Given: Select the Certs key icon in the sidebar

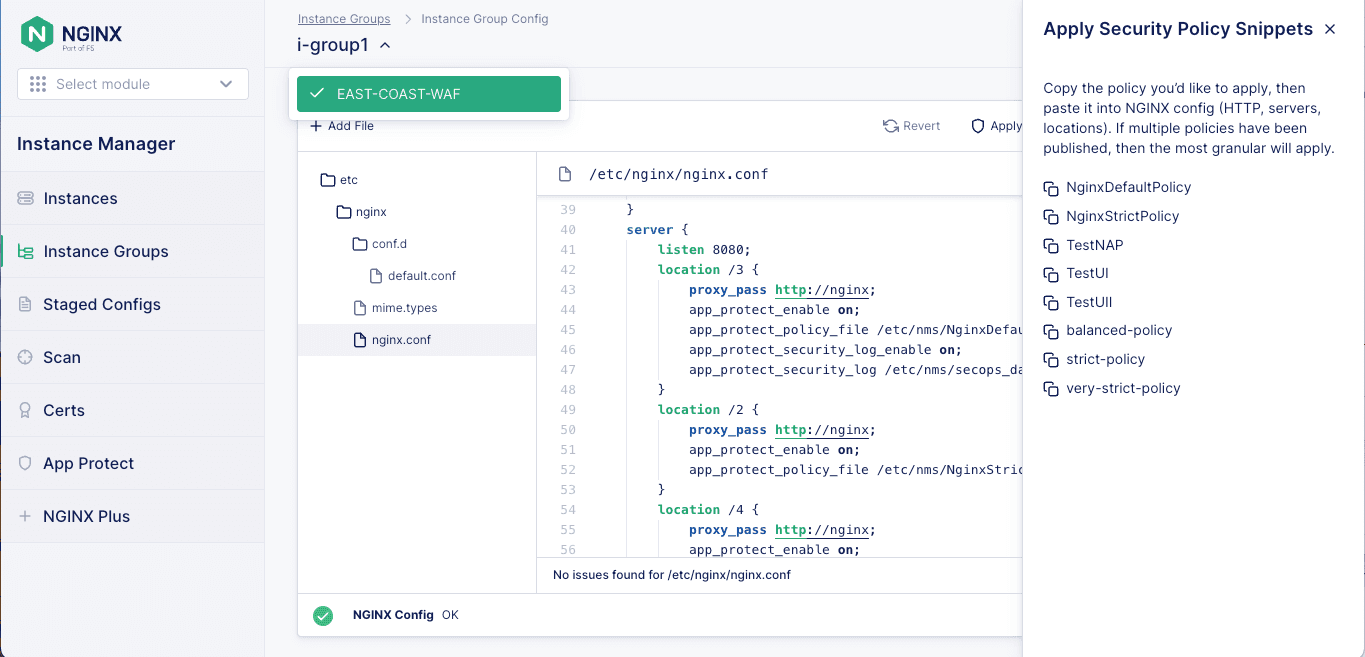Looking at the screenshot, I should [24, 410].
